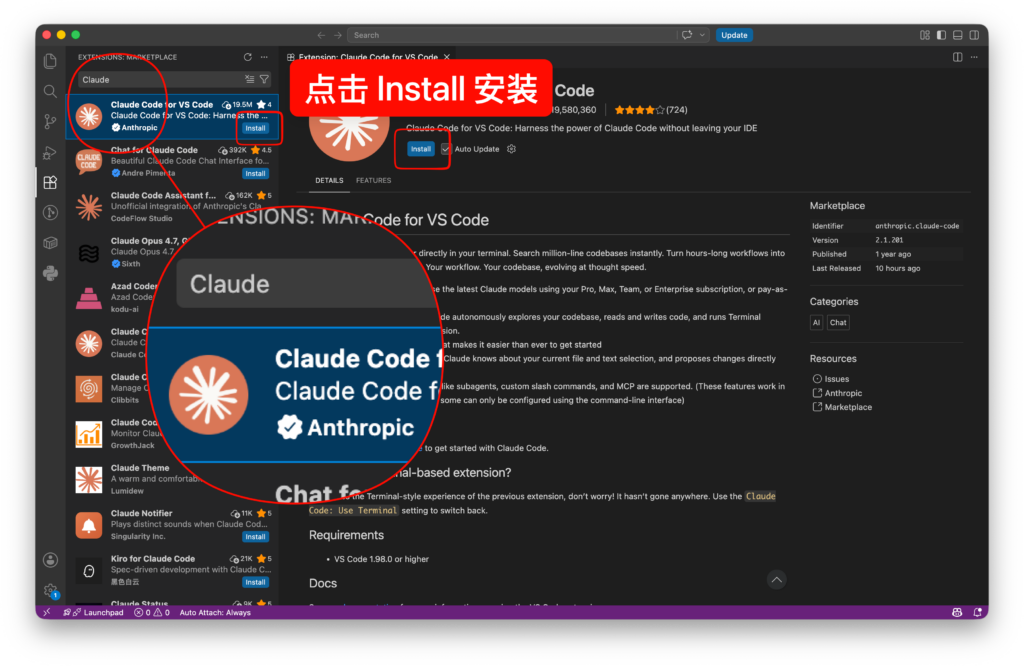The height and width of the screenshot is (666, 1024).
Task: Open the Extensions view icon
Action: [50, 182]
